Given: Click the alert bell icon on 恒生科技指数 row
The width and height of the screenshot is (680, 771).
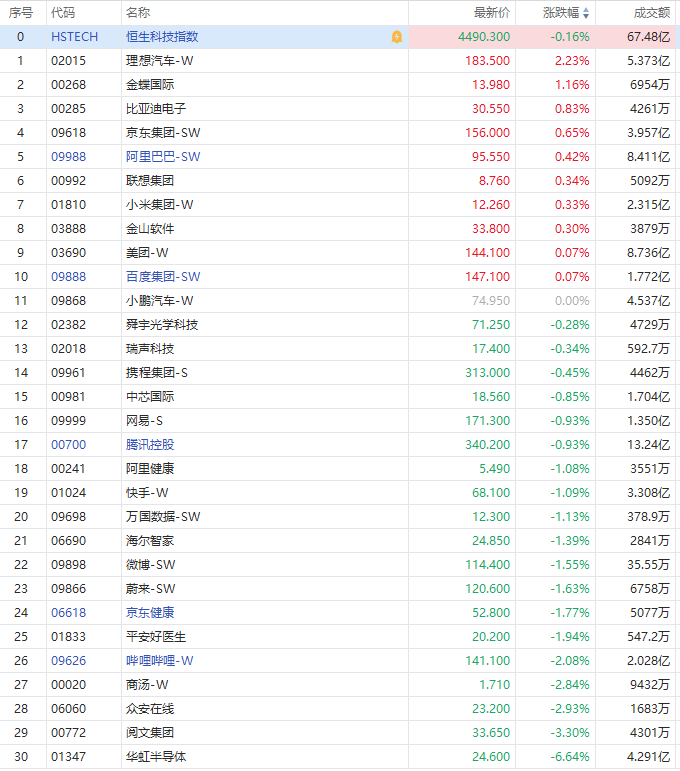Looking at the screenshot, I should pyautogui.click(x=397, y=37).
